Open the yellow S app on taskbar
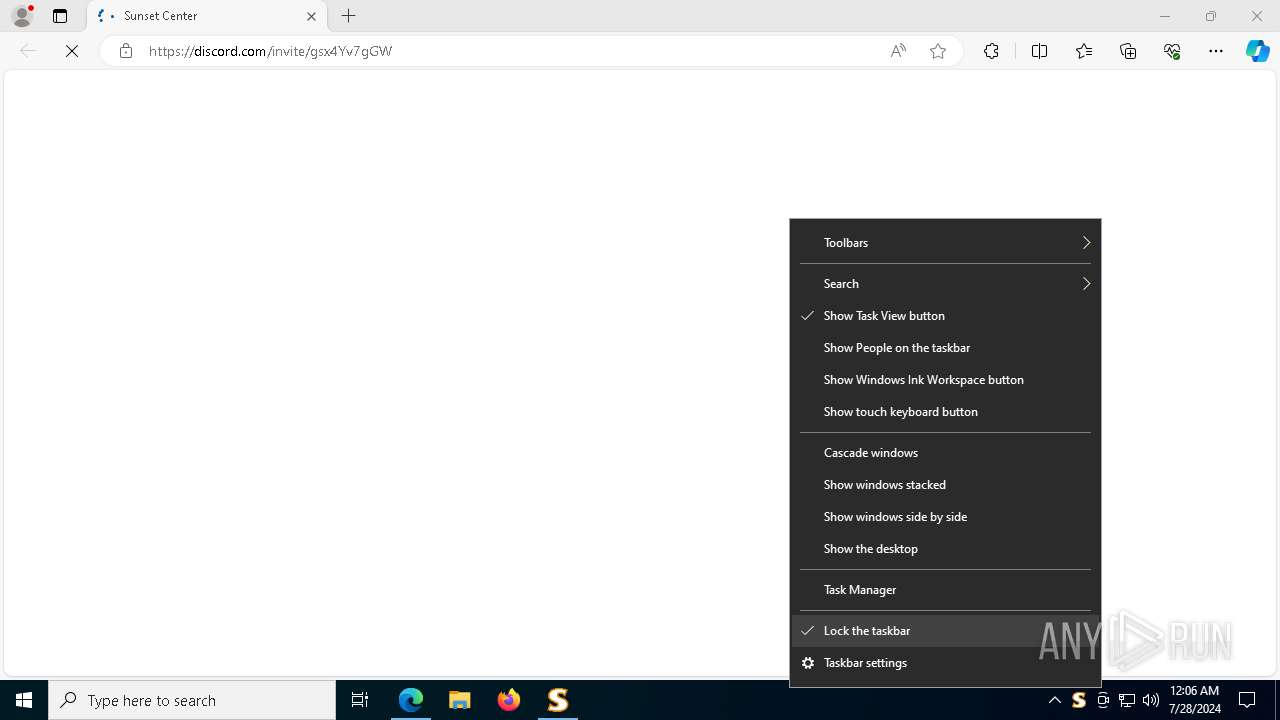 pos(558,700)
